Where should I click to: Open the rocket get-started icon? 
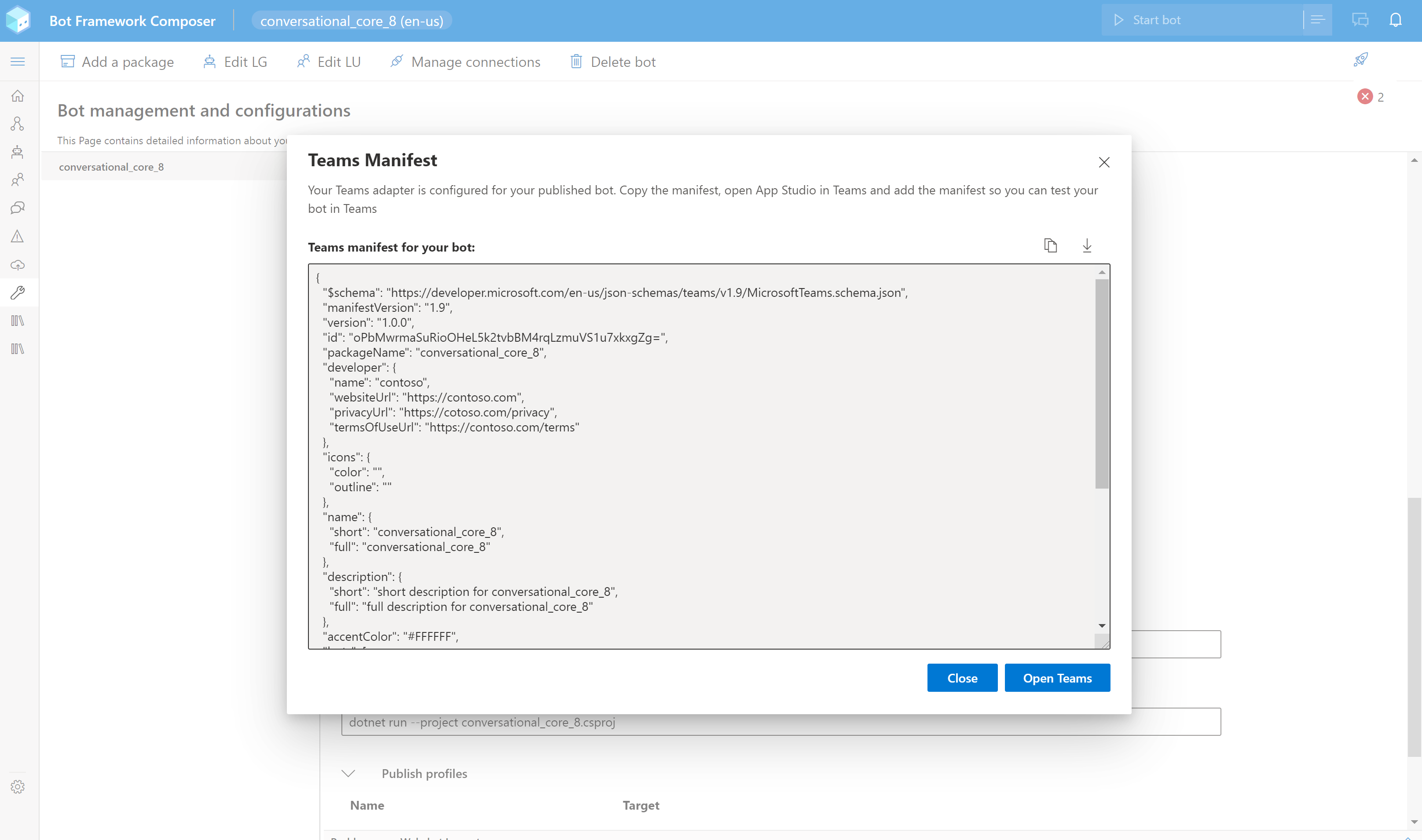point(1360,60)
